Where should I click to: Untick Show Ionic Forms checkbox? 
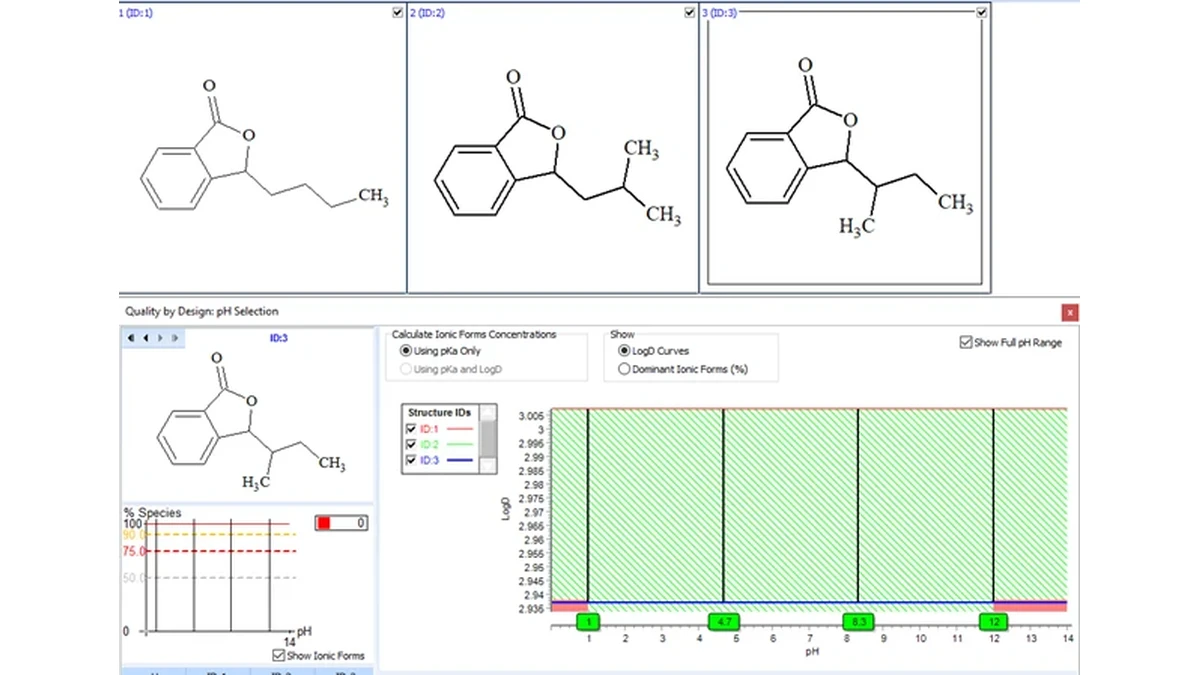279,656
